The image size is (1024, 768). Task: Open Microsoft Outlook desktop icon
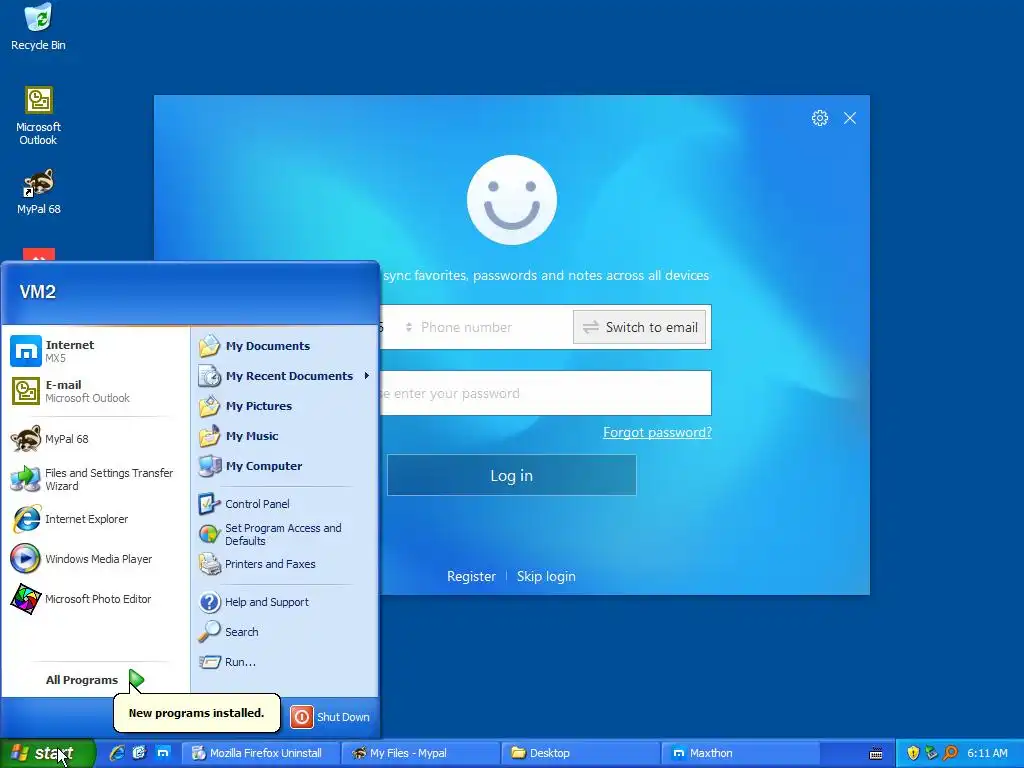click(x=39, y=116)
